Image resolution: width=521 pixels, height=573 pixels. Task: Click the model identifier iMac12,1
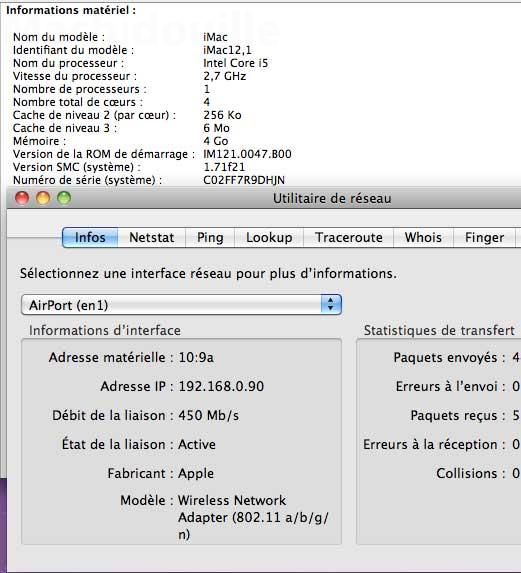point(227,50)
